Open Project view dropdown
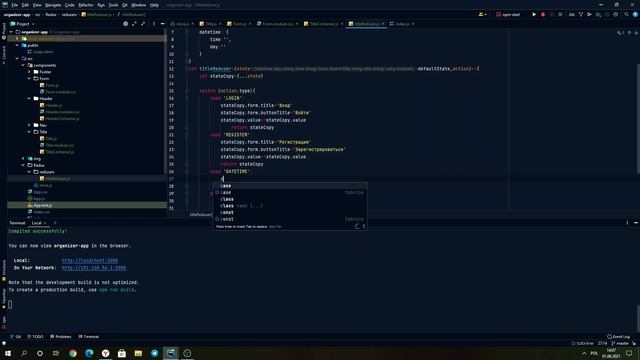 (x=23, y=24)
